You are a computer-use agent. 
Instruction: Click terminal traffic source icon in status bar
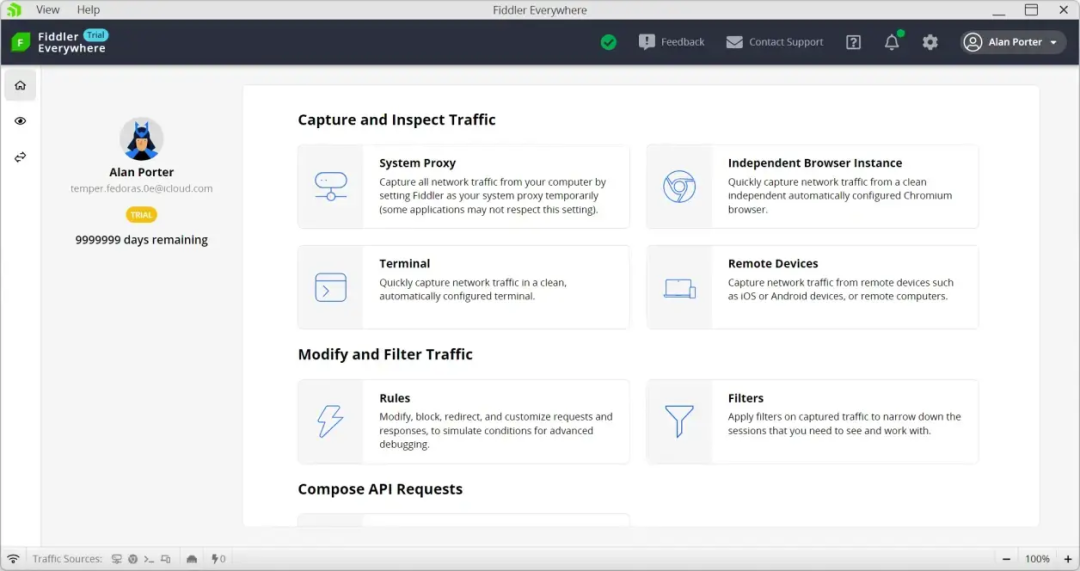coord(149,559)
